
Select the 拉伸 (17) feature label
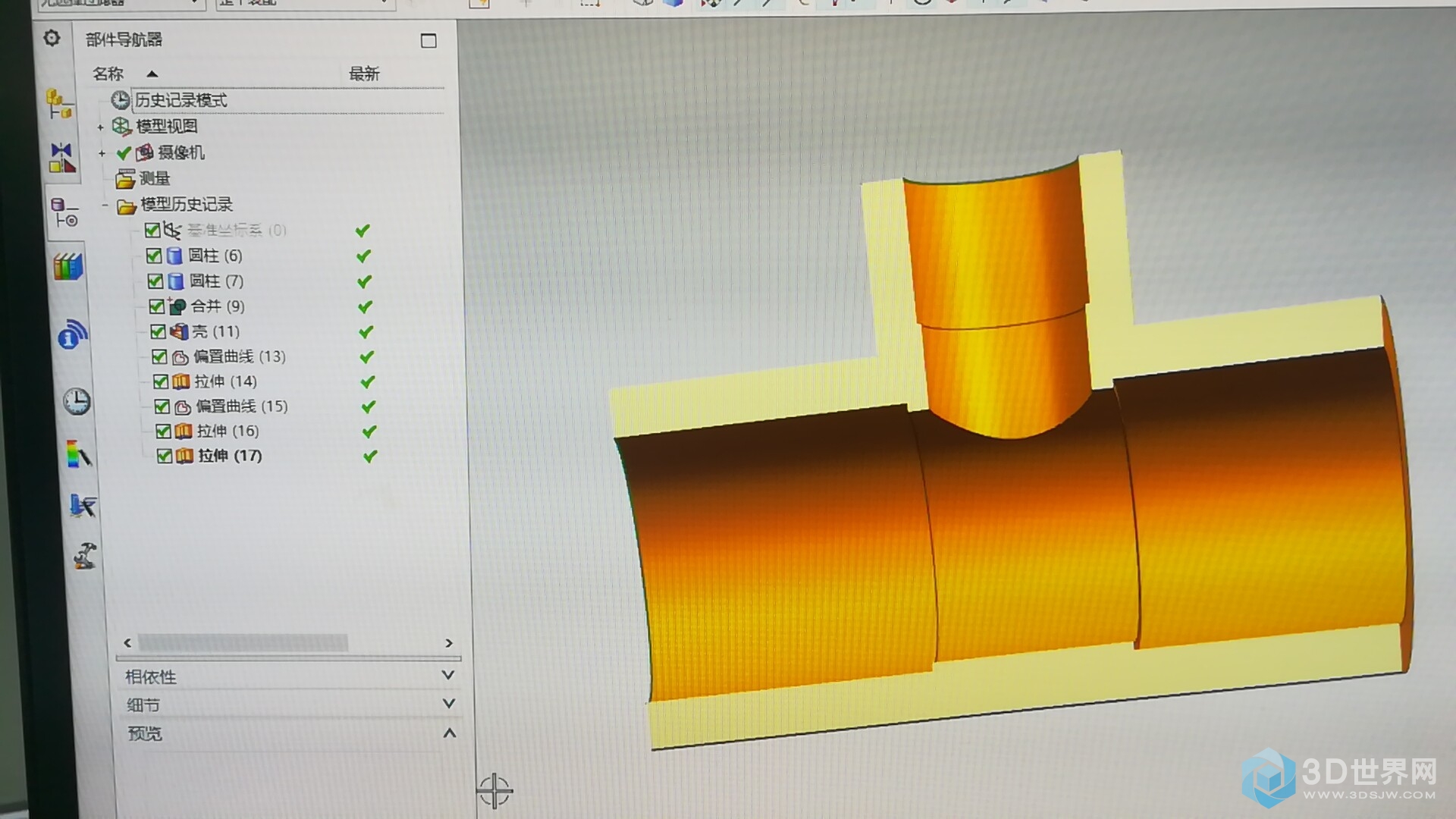[x=231, y=456]
